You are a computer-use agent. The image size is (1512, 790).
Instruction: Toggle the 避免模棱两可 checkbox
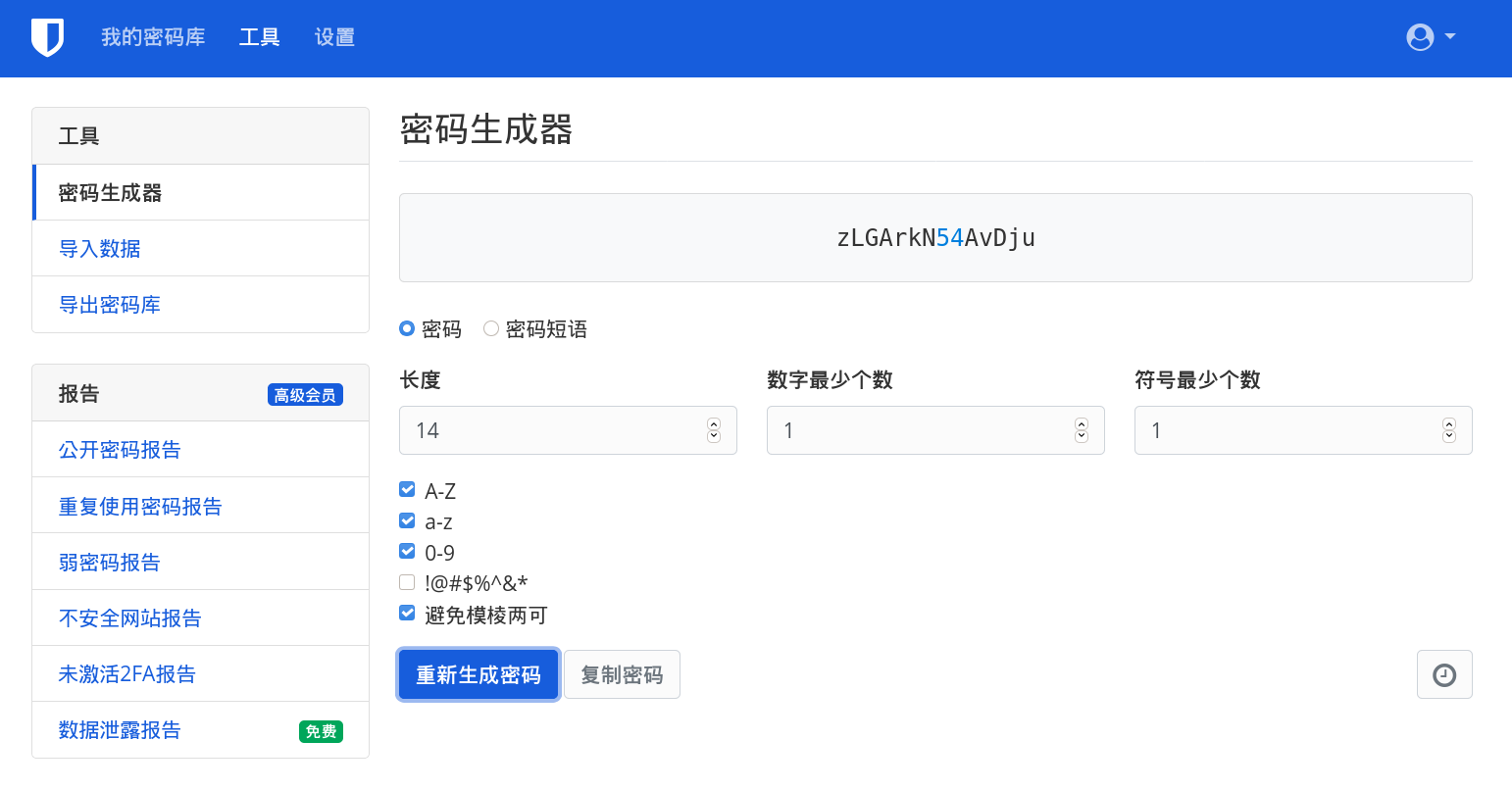[x=407, y=614]
